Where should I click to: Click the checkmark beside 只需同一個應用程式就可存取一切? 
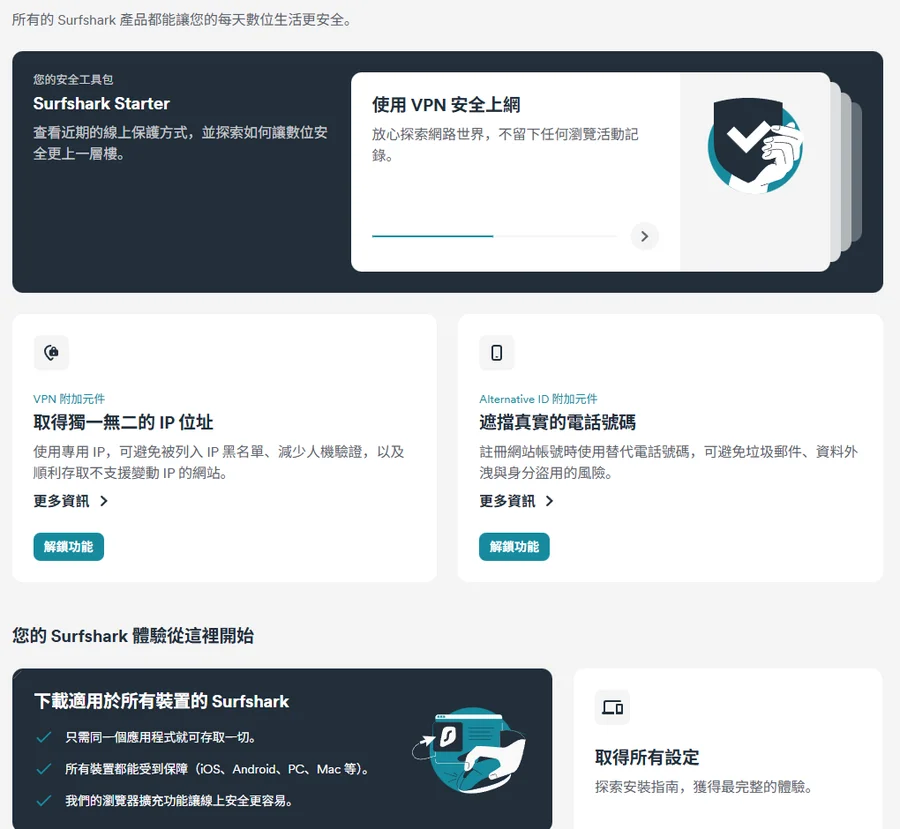click(x=43, y=737)
